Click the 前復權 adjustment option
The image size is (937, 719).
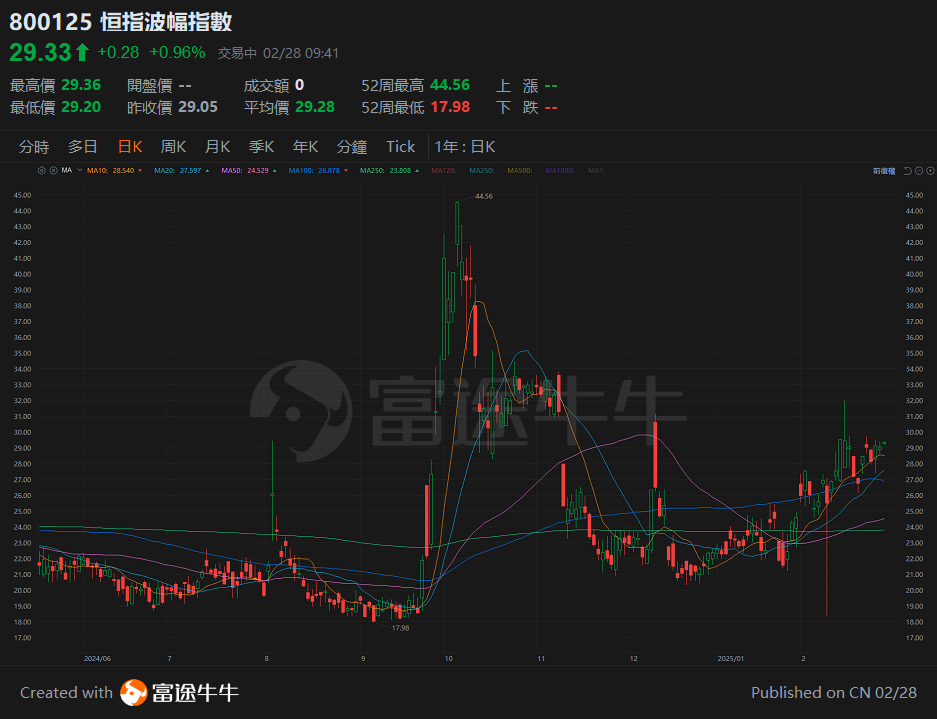(x=884, y=170)
